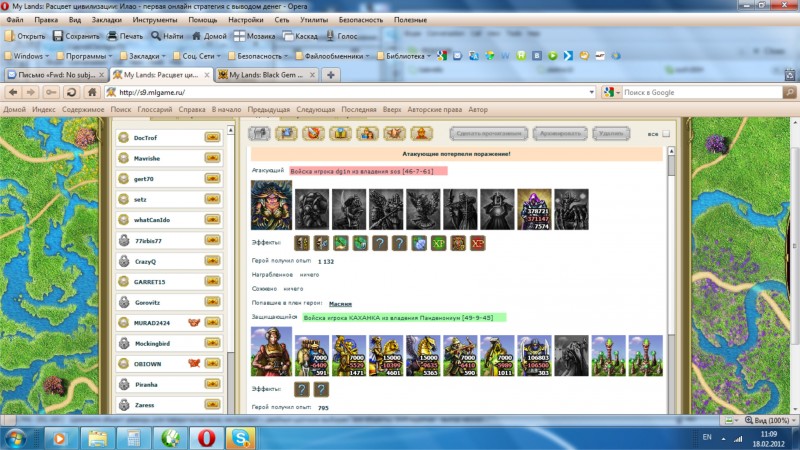
Task: Open the Инструменты menu
Action: pyautogui.click(x=155, y=19)
